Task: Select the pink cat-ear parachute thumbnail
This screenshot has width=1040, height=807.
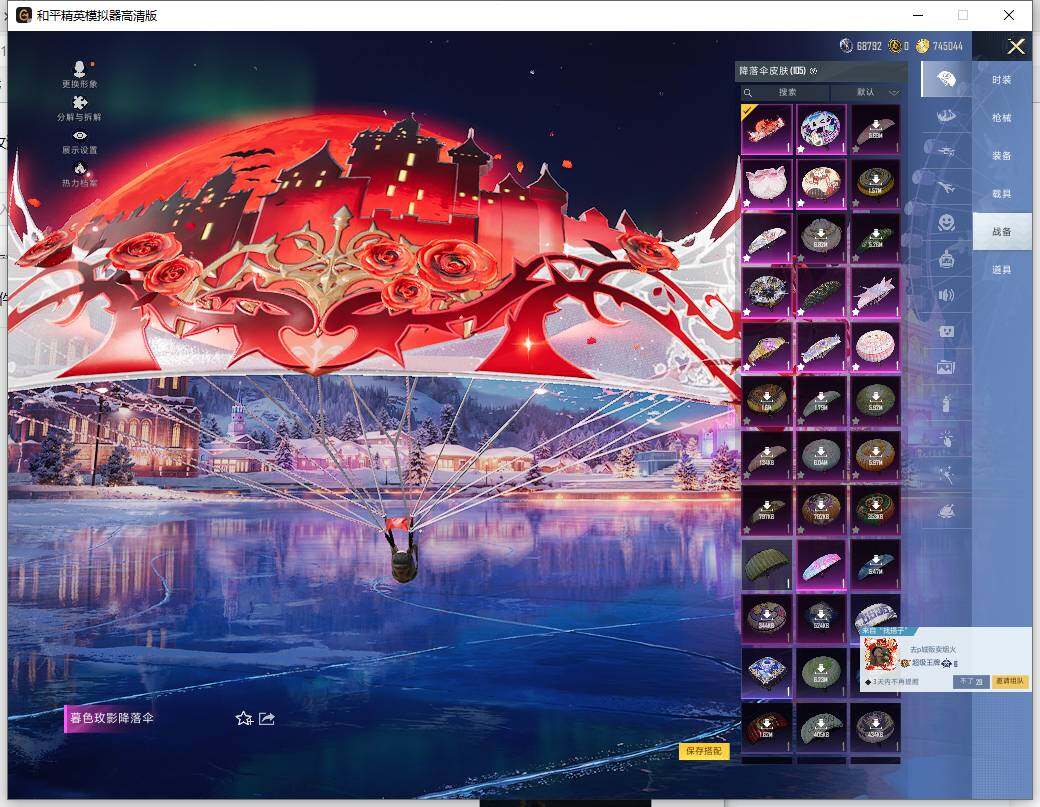Action: click(767, 183)
